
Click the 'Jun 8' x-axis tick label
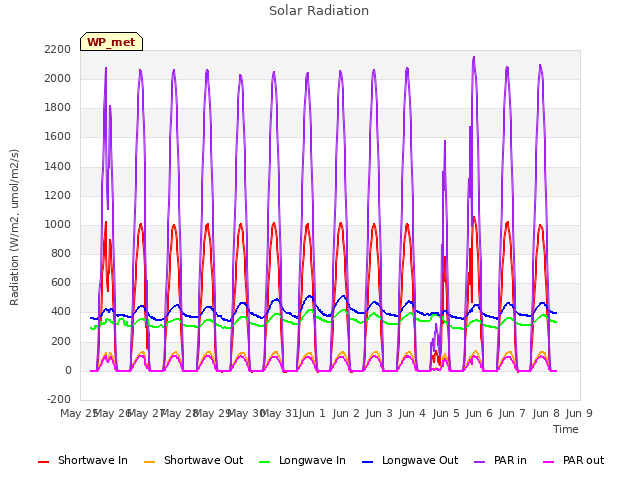546,413
